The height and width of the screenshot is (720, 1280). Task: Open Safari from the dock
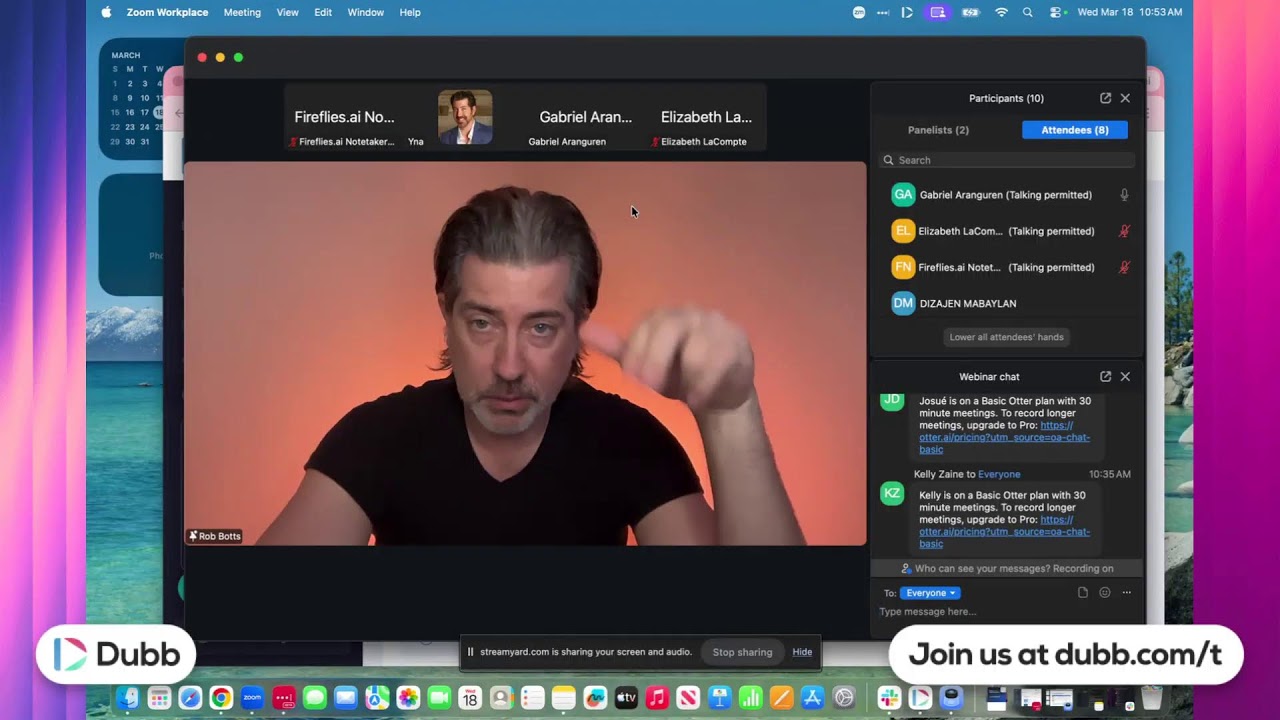pos(190,698)
